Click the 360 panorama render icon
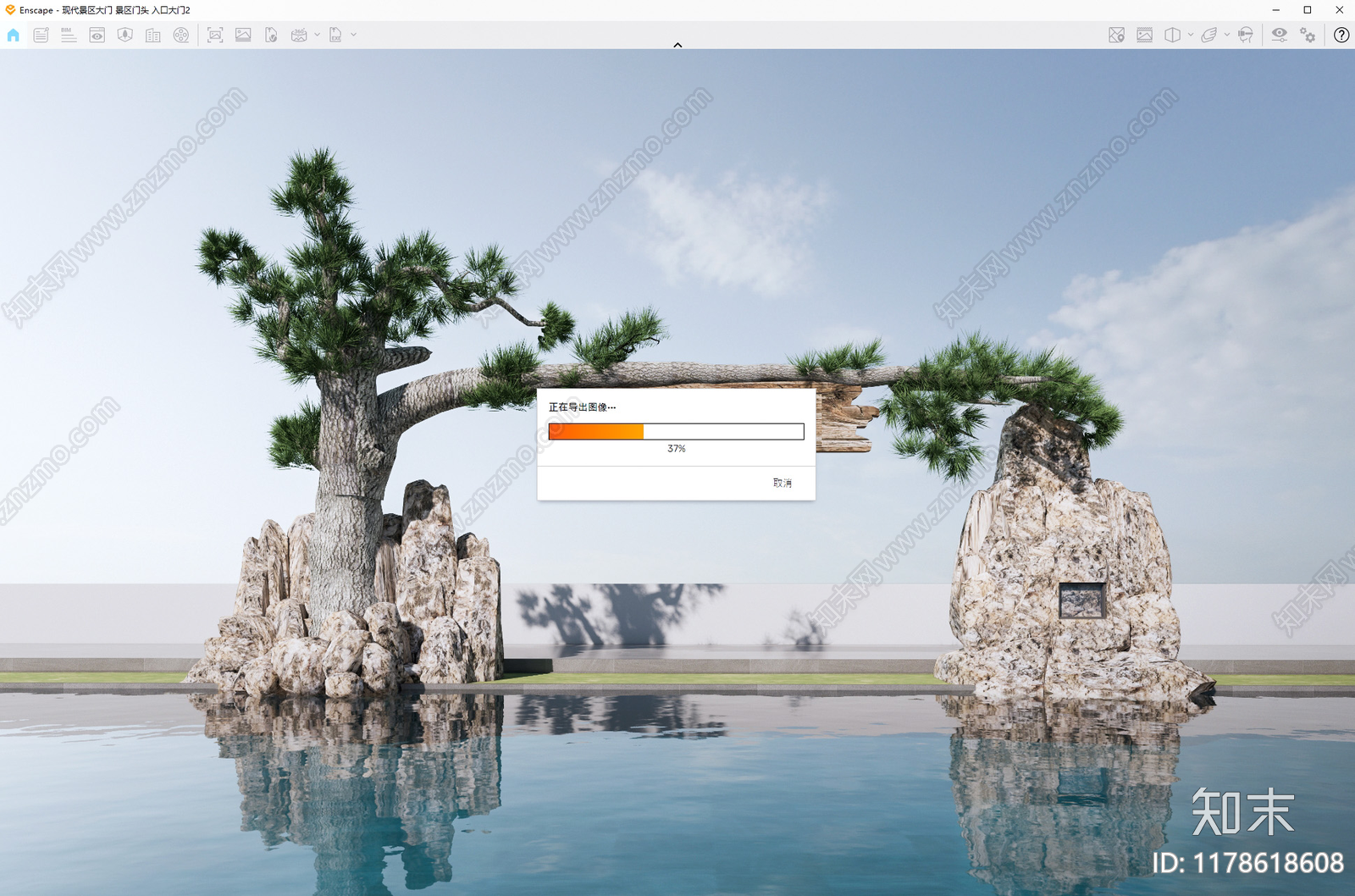1355x896 pixels. click(x=299, y=35)
